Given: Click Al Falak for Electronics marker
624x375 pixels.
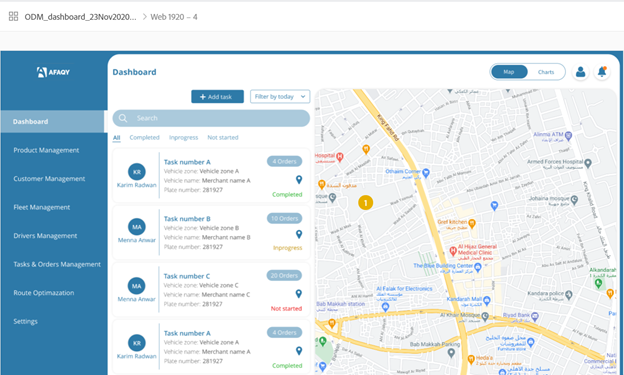Looking at the screenshot, I should [385, 307].
